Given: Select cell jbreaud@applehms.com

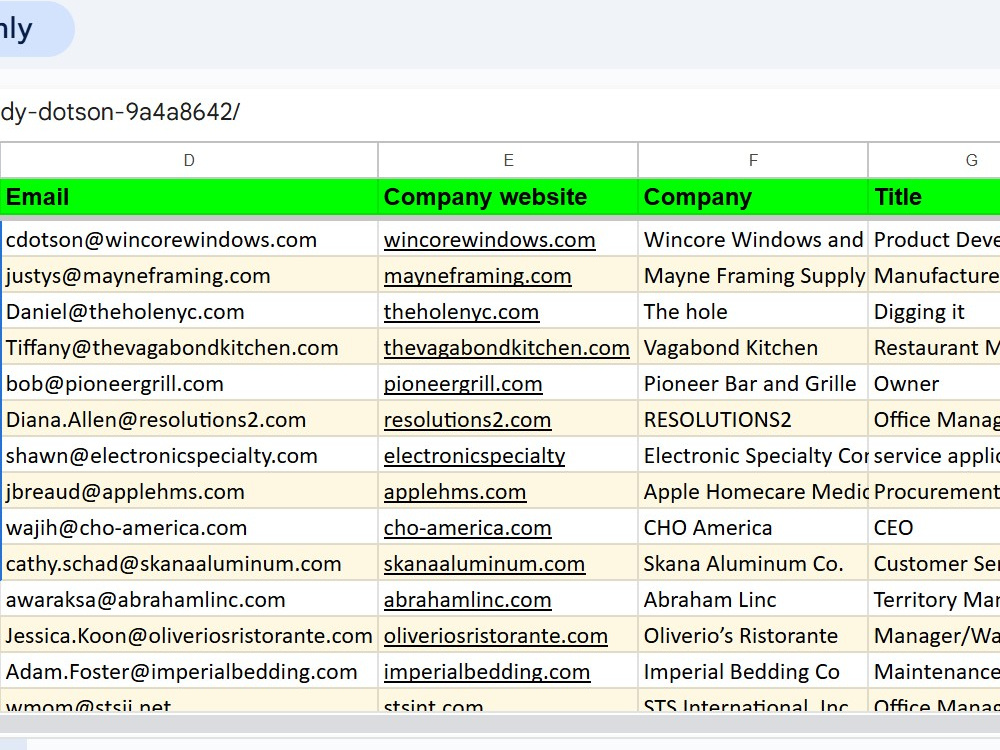Looking at the screenshot, I should point(189,492).
